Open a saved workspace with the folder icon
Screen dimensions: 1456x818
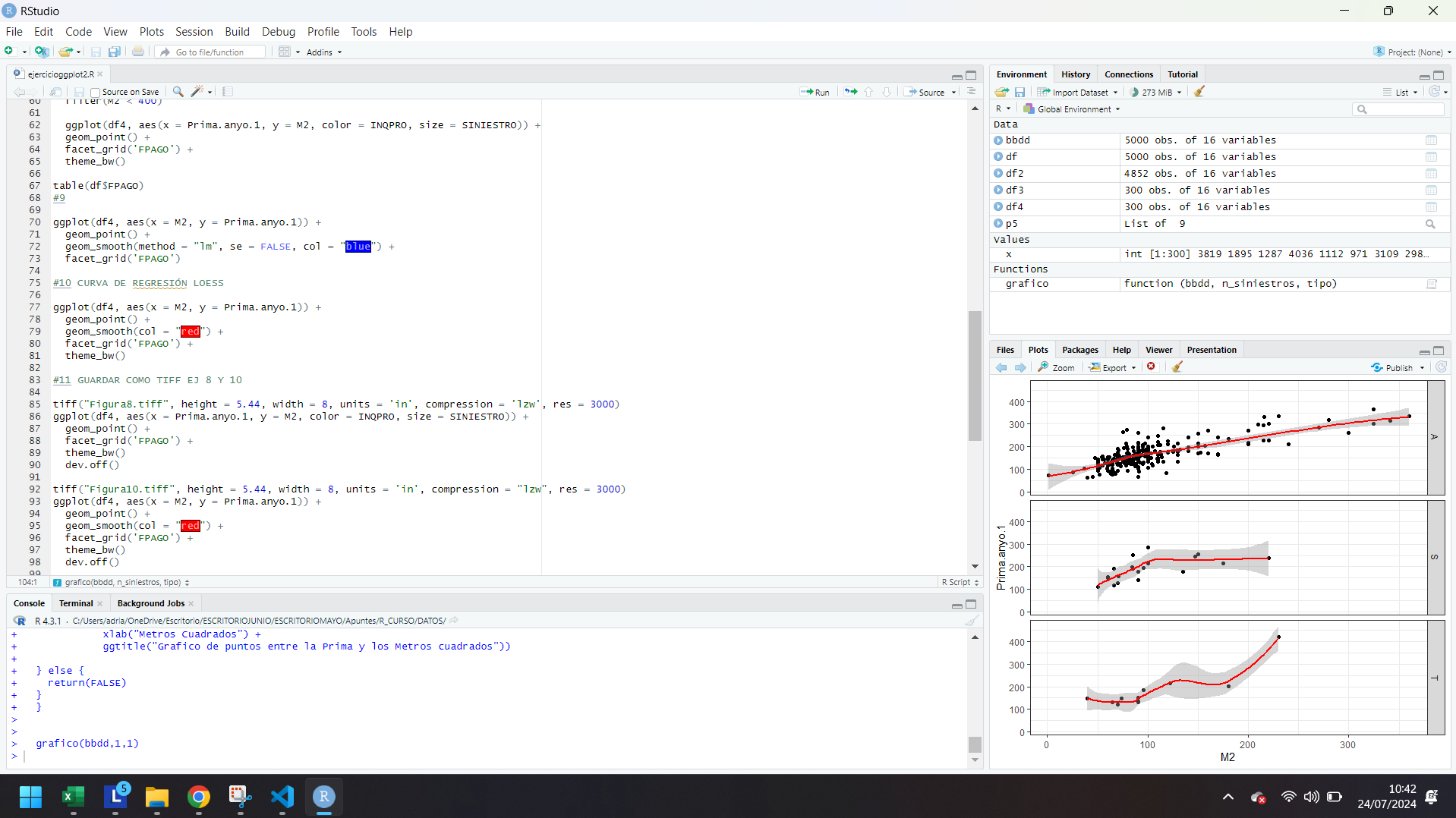tap(65, 52)
